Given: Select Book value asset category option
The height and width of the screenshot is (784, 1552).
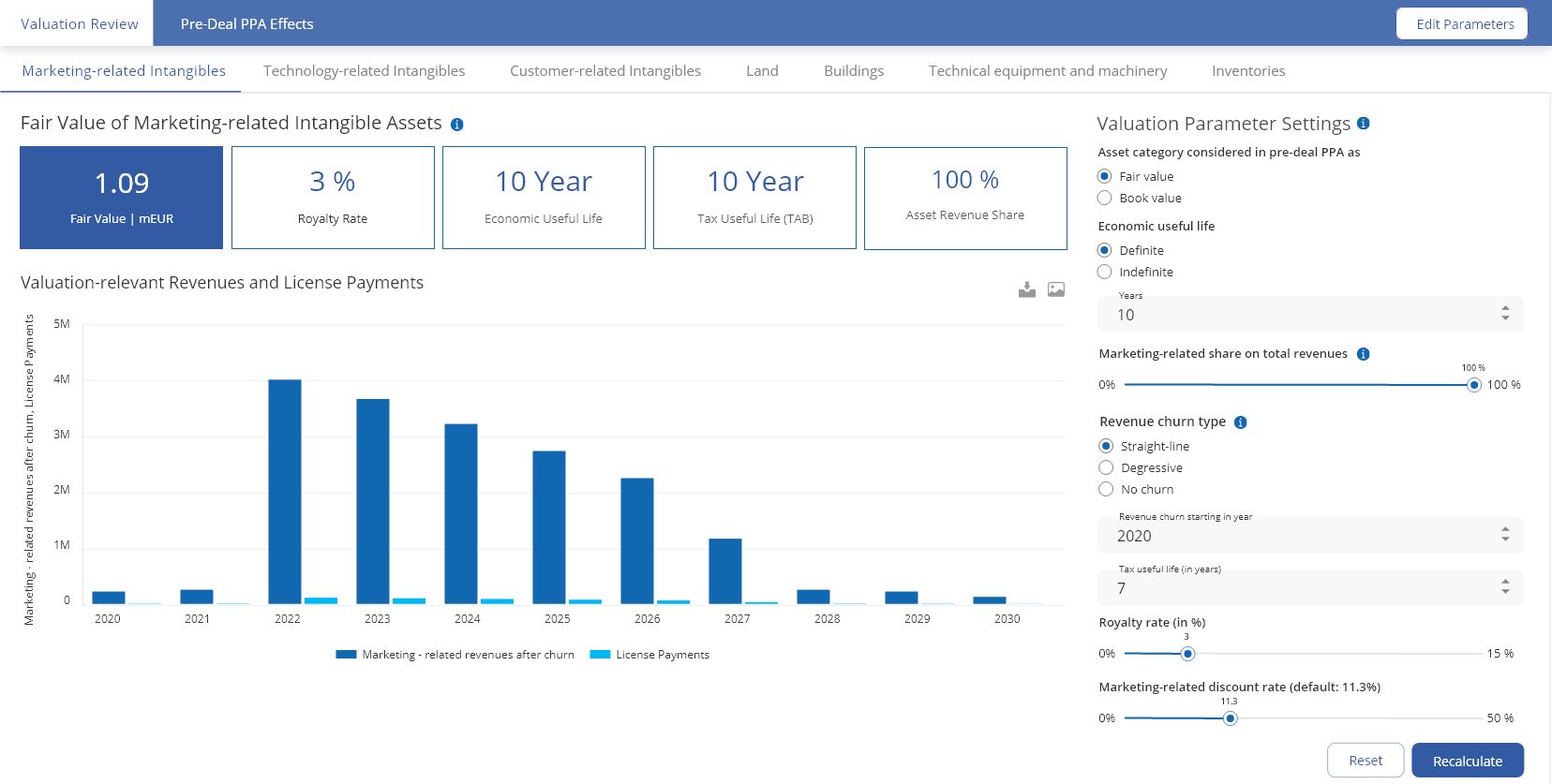Looking at the screenshot, I should coord(1105,198).
